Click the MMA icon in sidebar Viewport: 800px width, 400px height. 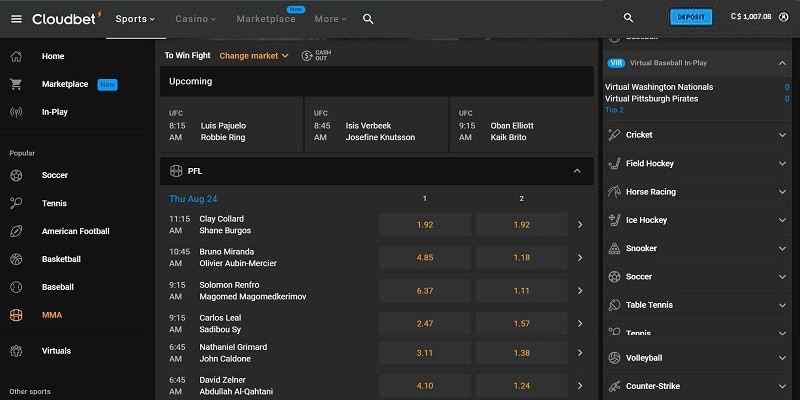coord(16,315)
